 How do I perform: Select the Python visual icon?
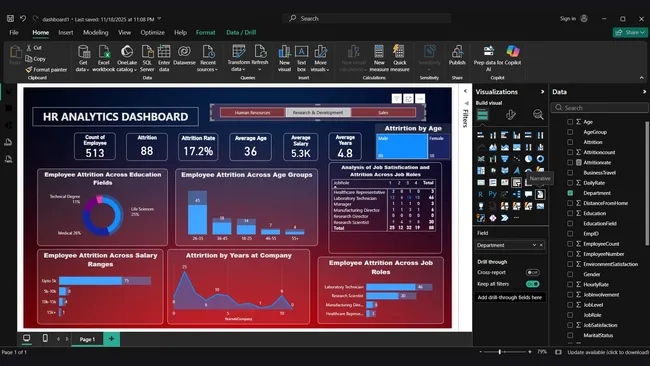pos(492,194)
